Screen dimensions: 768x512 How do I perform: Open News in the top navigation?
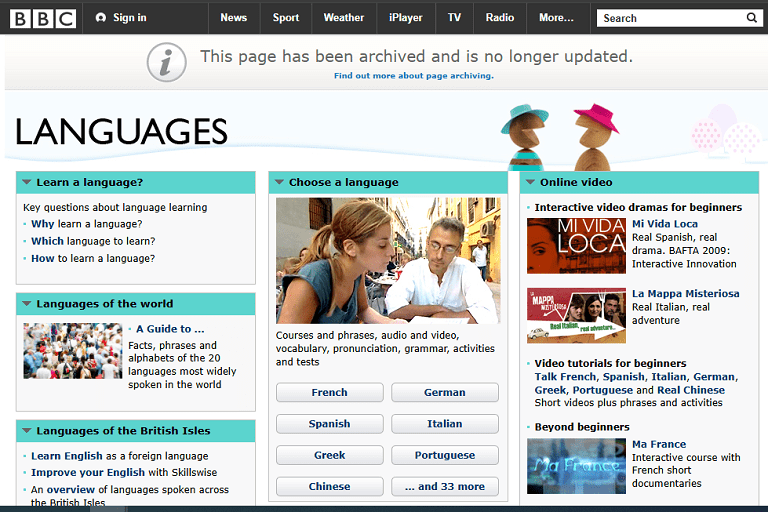coord(234,18)
